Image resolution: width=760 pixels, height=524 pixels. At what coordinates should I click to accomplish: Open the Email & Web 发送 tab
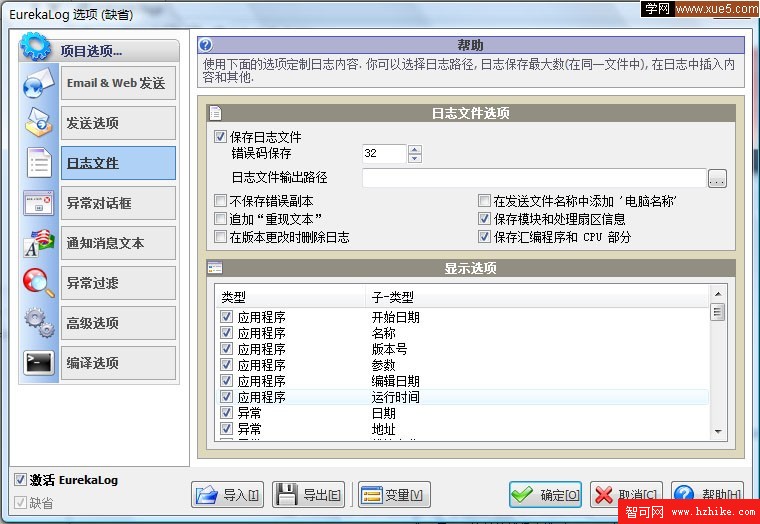click(118, 83)
